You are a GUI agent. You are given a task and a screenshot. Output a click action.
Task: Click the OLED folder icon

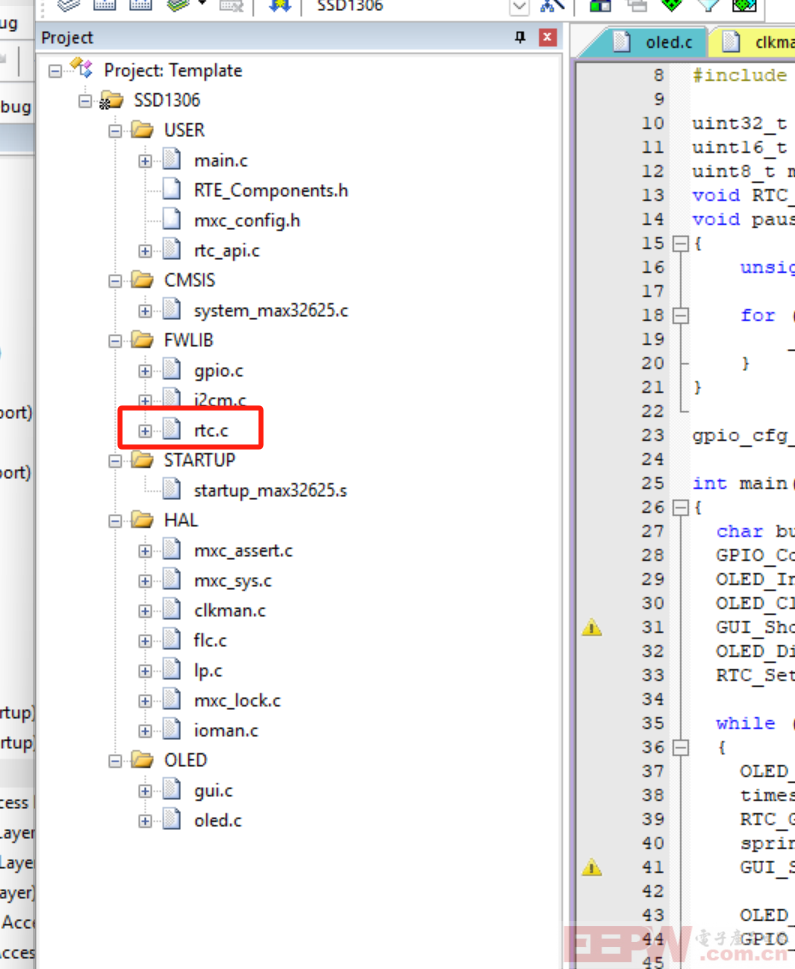(x=142, y=760)
